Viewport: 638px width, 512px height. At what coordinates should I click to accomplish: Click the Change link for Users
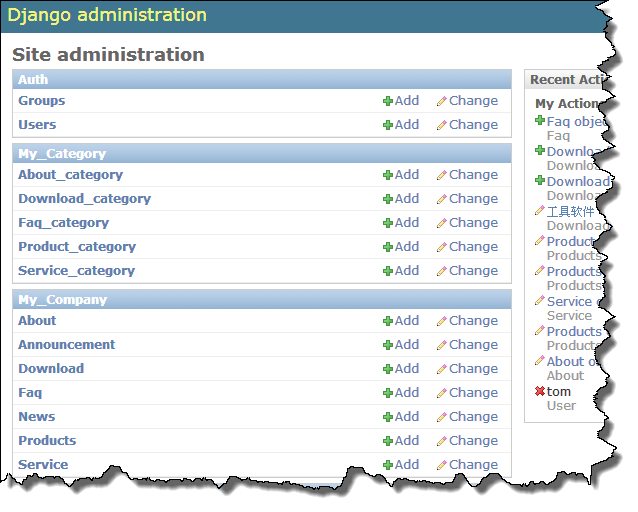[468, 125]
